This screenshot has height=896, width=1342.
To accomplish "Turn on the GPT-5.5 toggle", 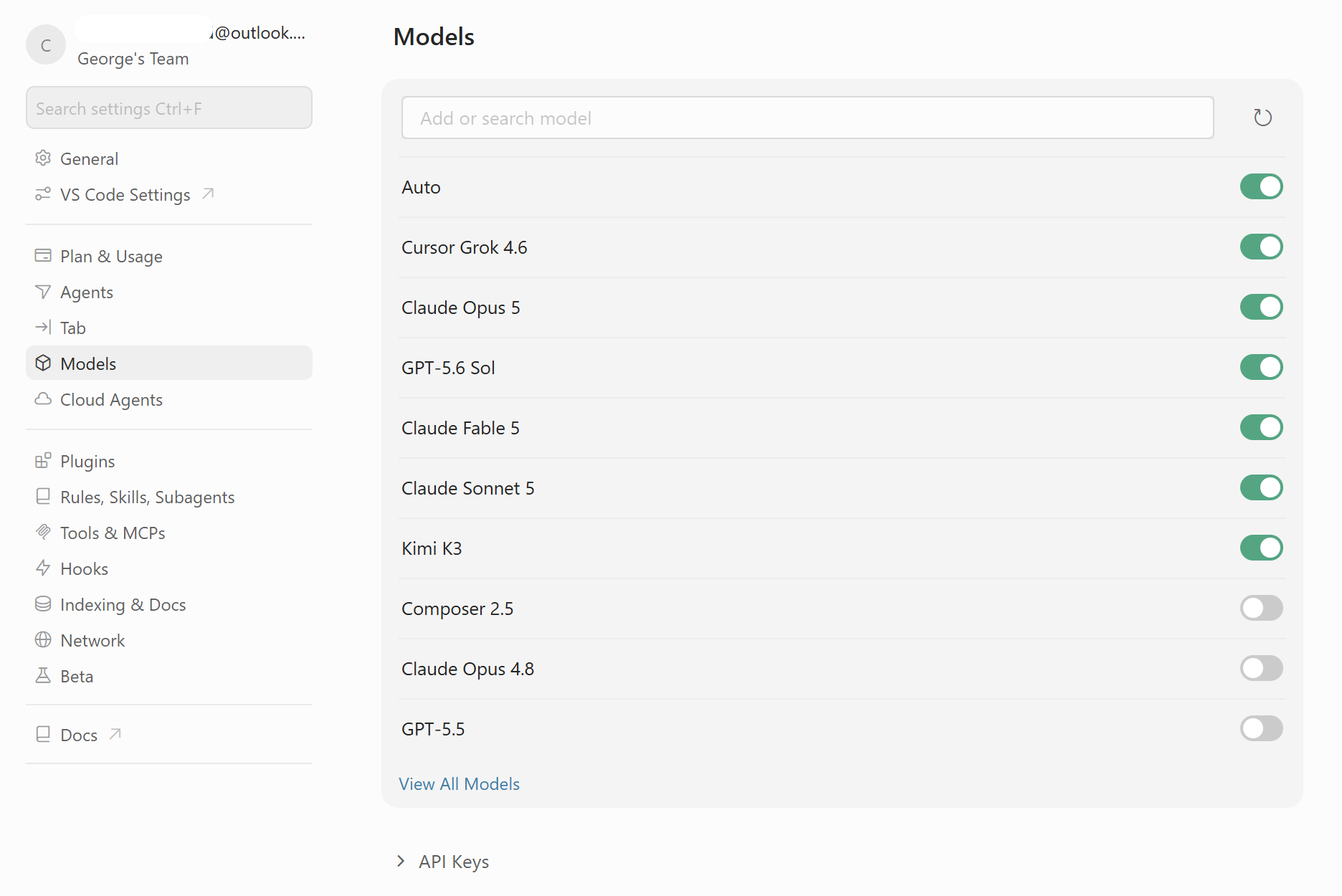I will [1261, 729].
